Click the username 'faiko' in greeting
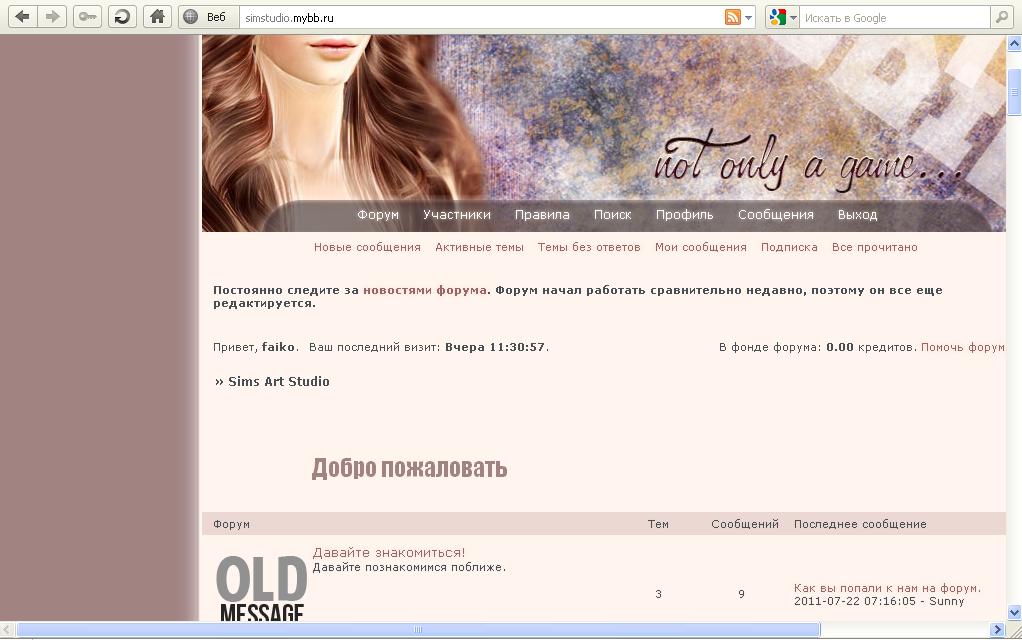 (x=278, y=347)
